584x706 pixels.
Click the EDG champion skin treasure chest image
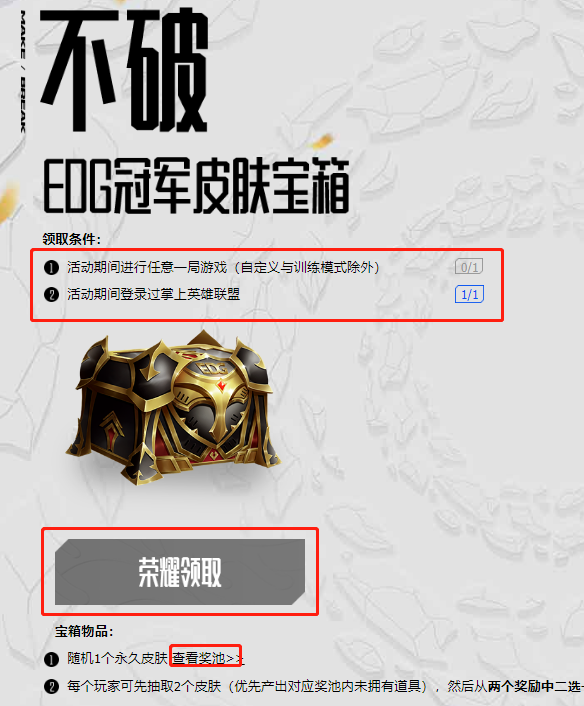(173, 407)
